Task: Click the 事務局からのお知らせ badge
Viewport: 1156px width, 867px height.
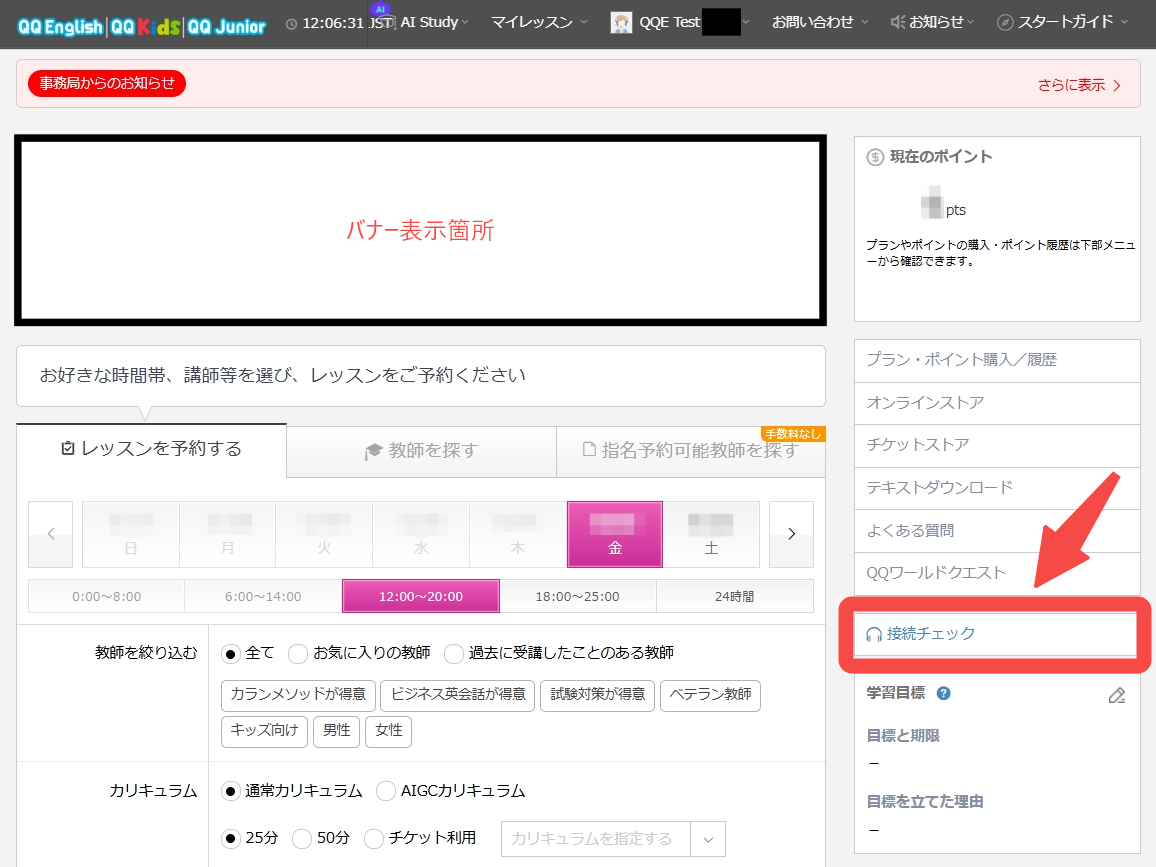Action: [x=107, y=83]
